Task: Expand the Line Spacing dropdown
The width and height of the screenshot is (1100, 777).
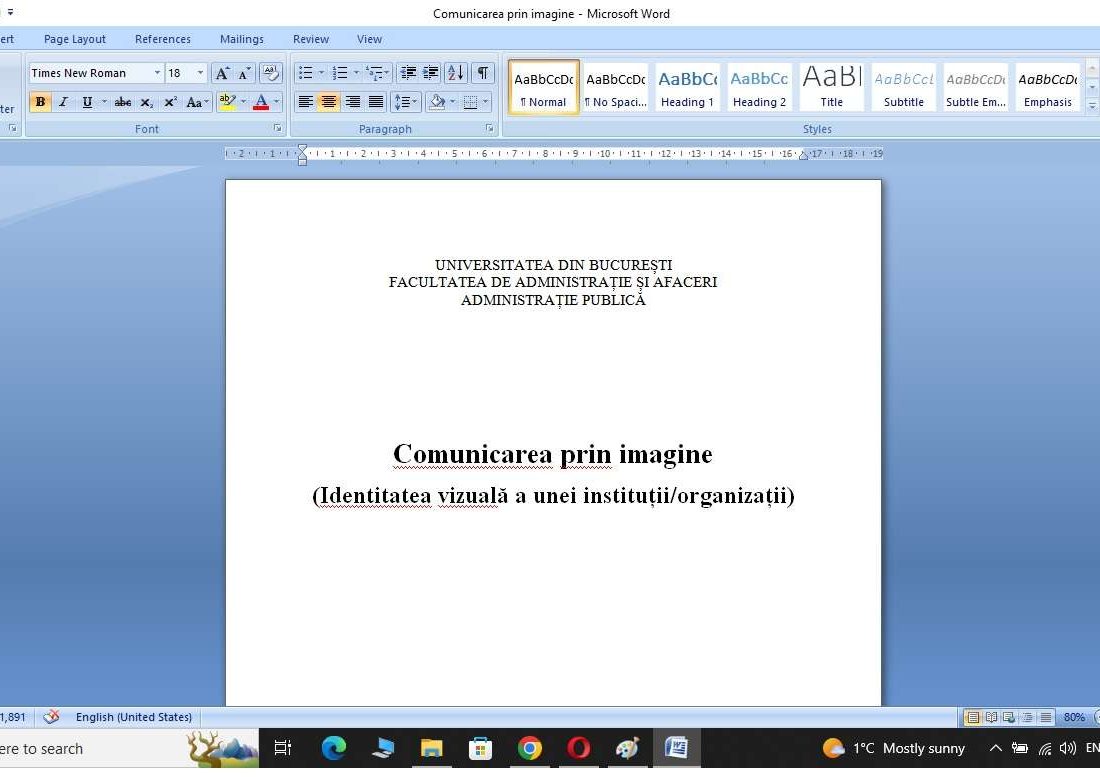Action: pos(413,101)
